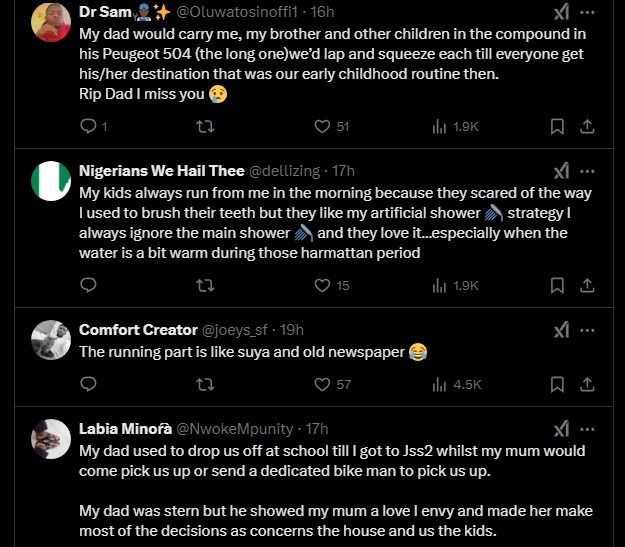
Task: Click Comfort Creator's profile avatar
Action: (x=49, y=337)
